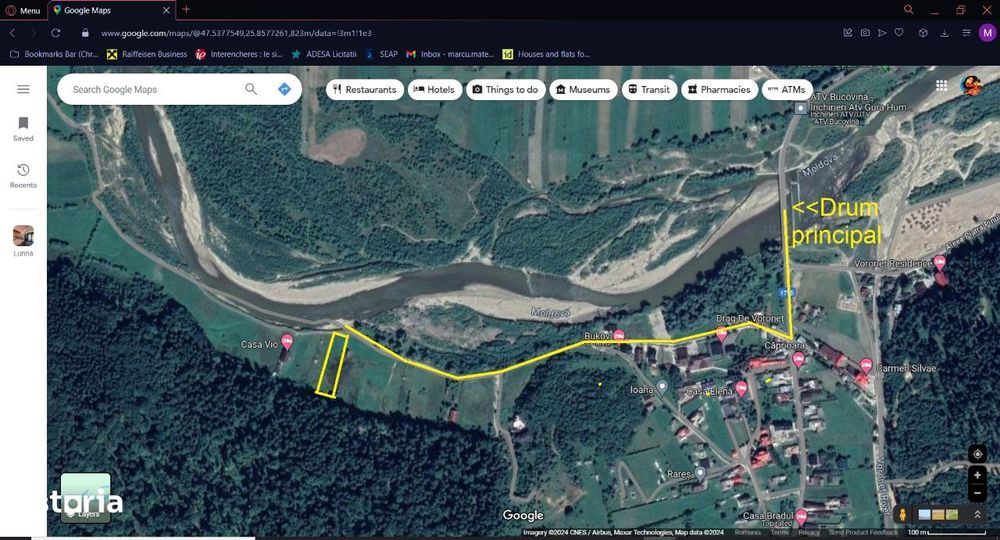This screenshot has width=1000, height=540.
Task: Select the ATMs category chip
Action: pos(787,89)
